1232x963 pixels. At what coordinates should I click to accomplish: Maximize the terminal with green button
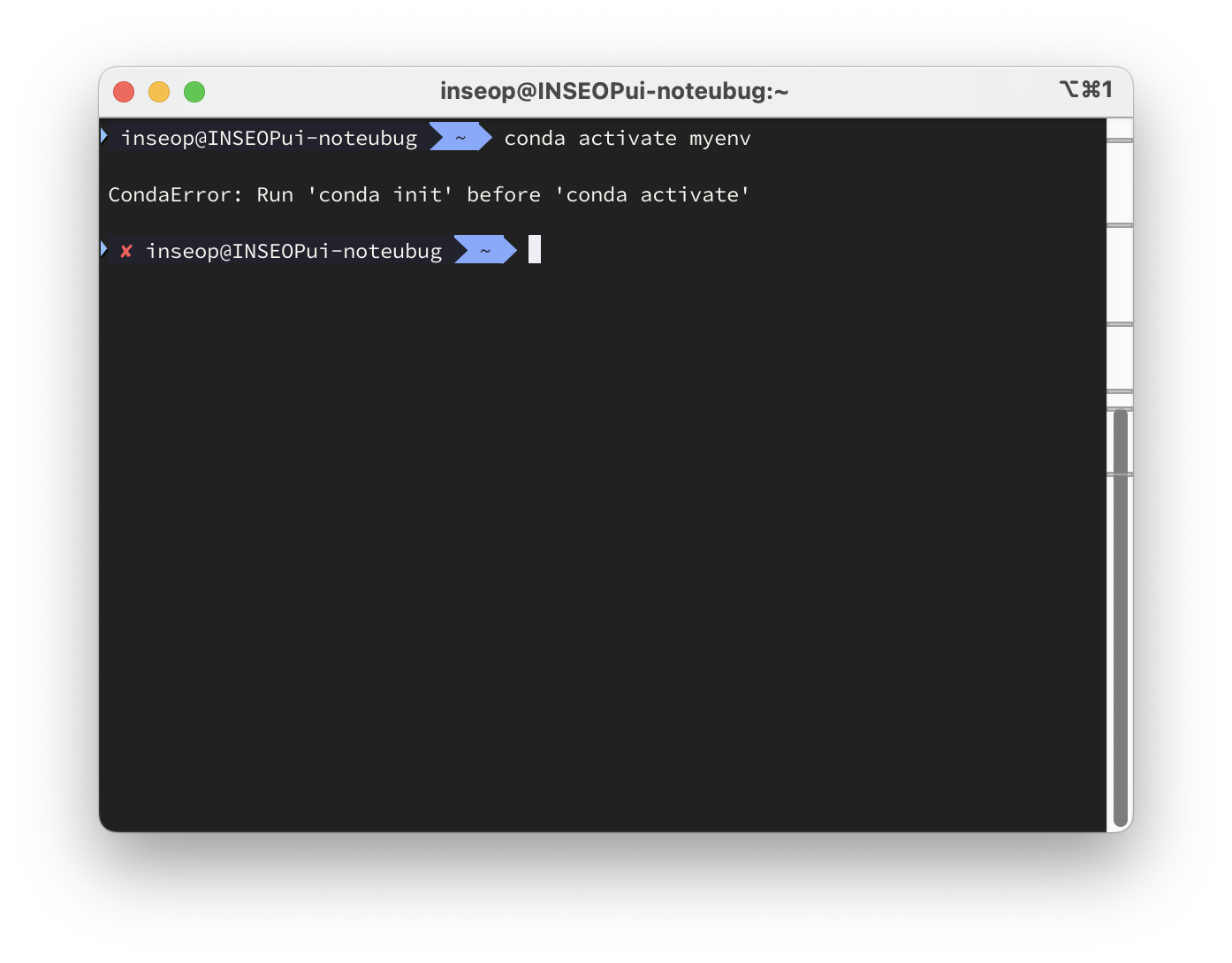pyautogui.click(x=194, y=92)
